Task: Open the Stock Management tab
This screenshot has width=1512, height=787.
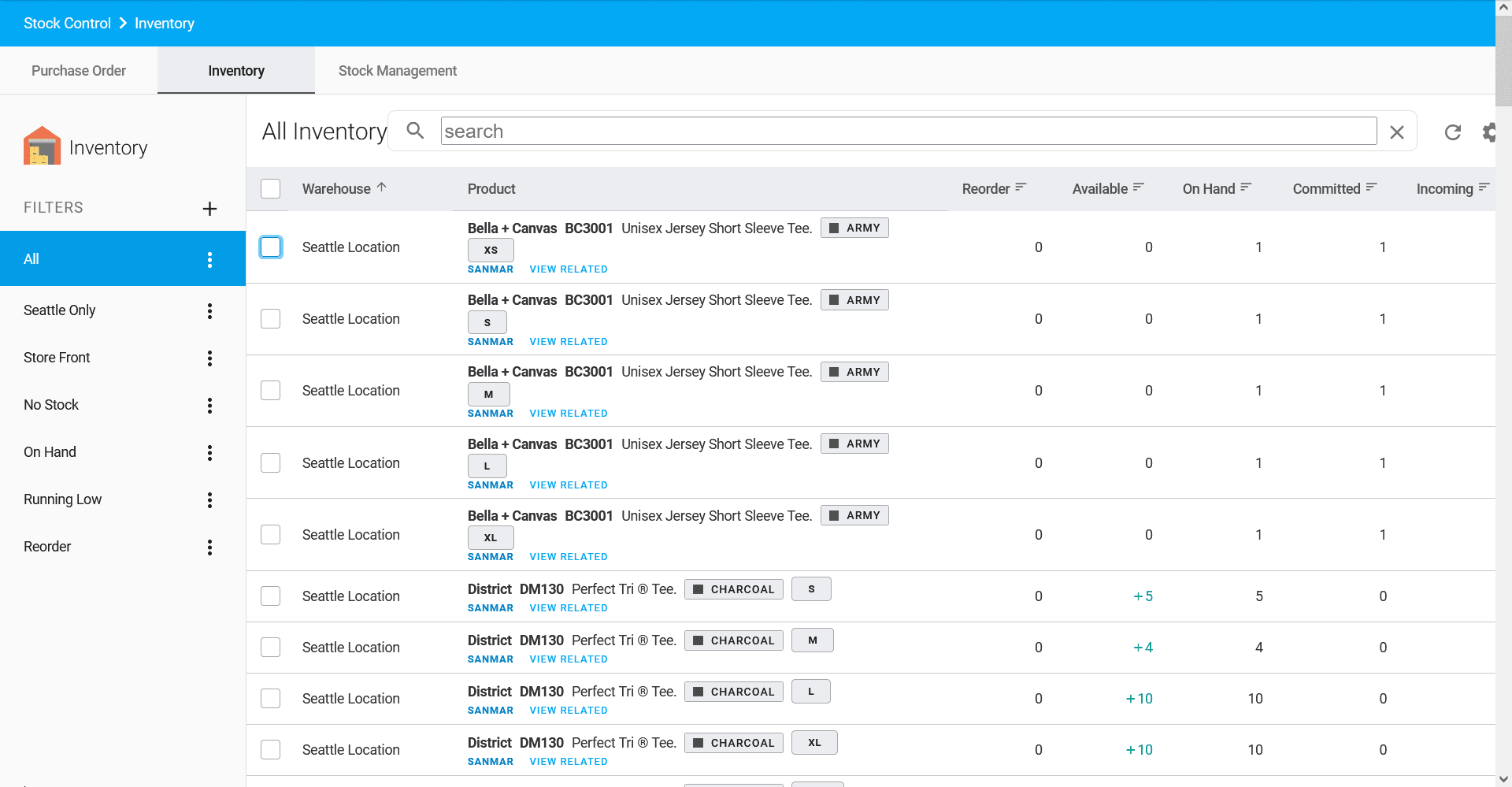Action: coord(397,71)
